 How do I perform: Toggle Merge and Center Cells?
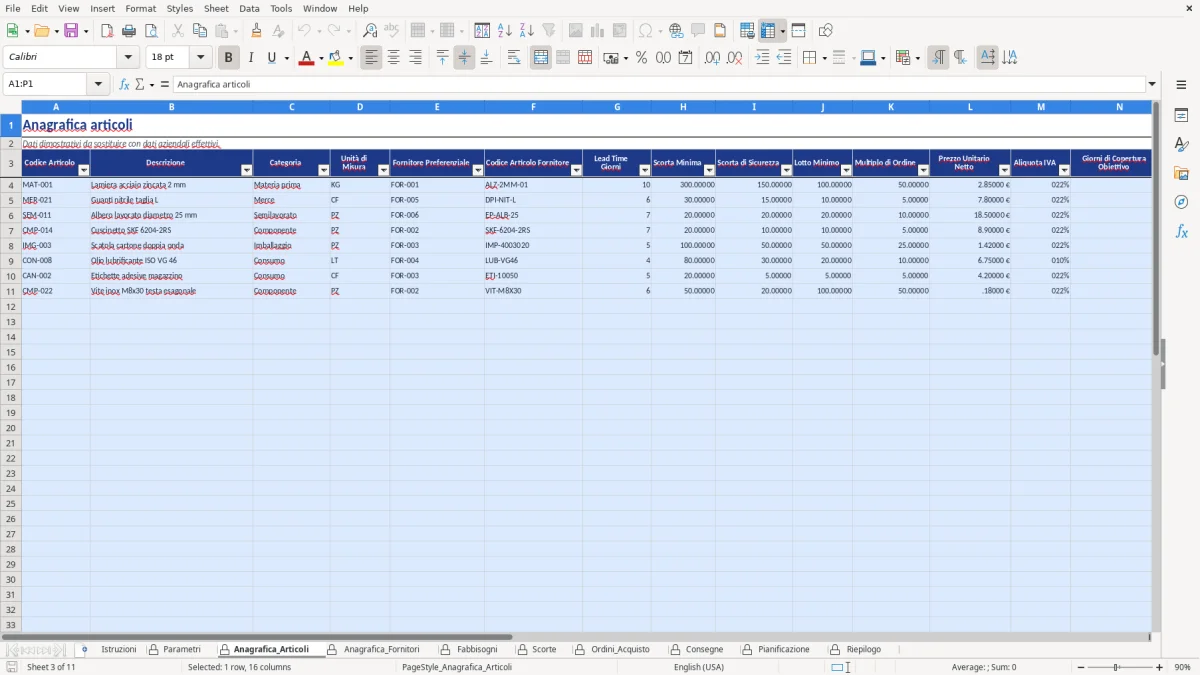pos(541,58)
